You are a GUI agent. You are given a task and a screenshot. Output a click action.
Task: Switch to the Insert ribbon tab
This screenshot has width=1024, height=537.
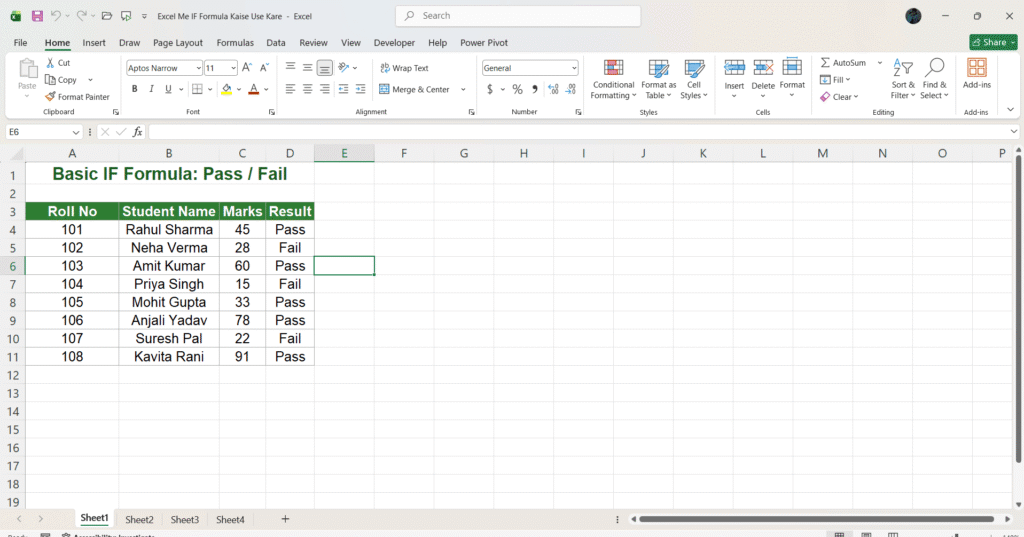point(94,42)
